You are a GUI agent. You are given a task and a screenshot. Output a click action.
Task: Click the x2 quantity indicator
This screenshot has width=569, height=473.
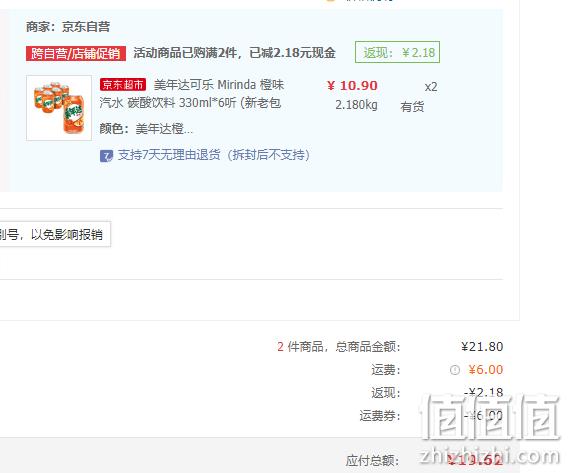[431, 87]
